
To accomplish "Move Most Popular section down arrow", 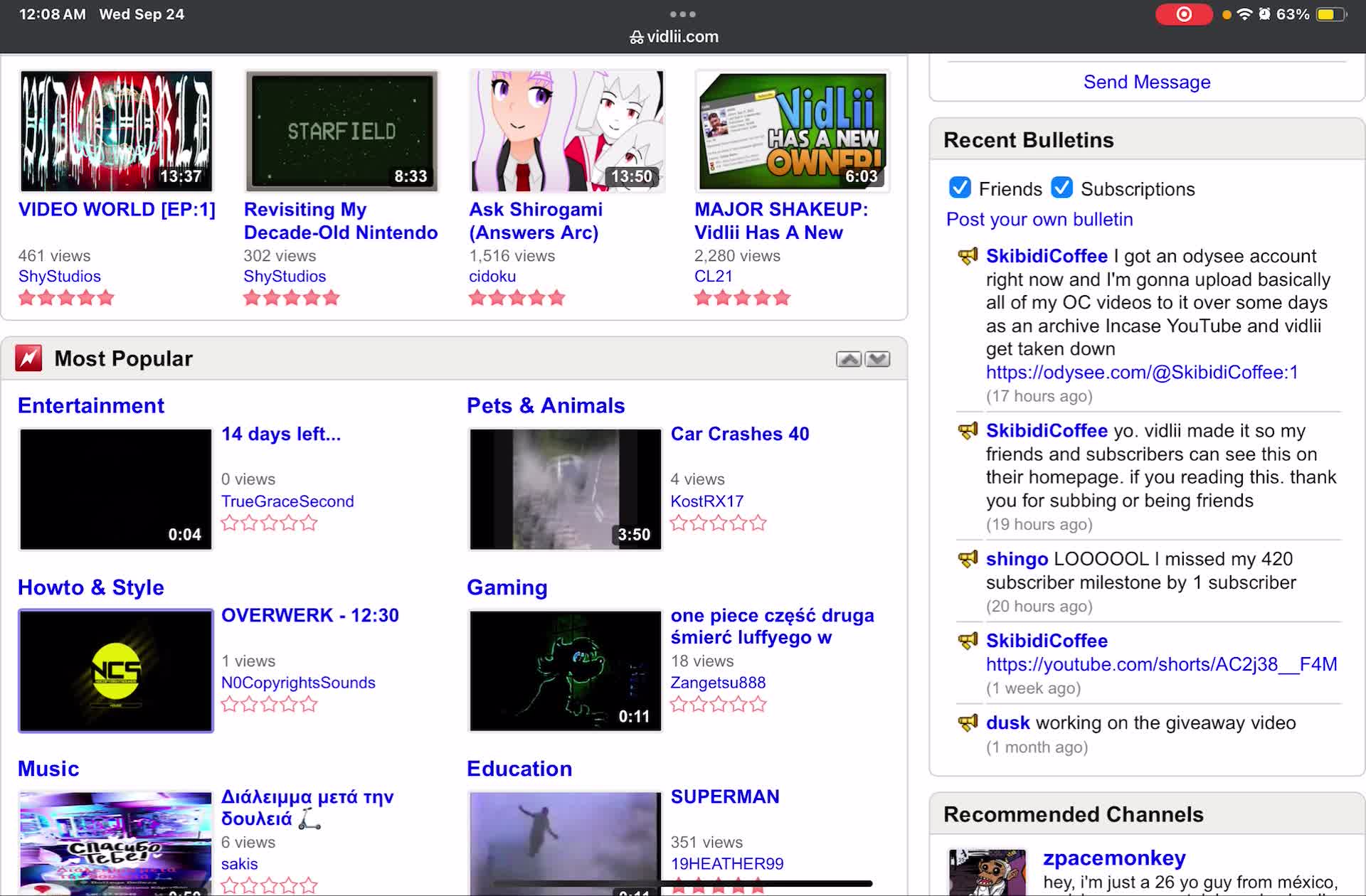I will click(878, 359).
